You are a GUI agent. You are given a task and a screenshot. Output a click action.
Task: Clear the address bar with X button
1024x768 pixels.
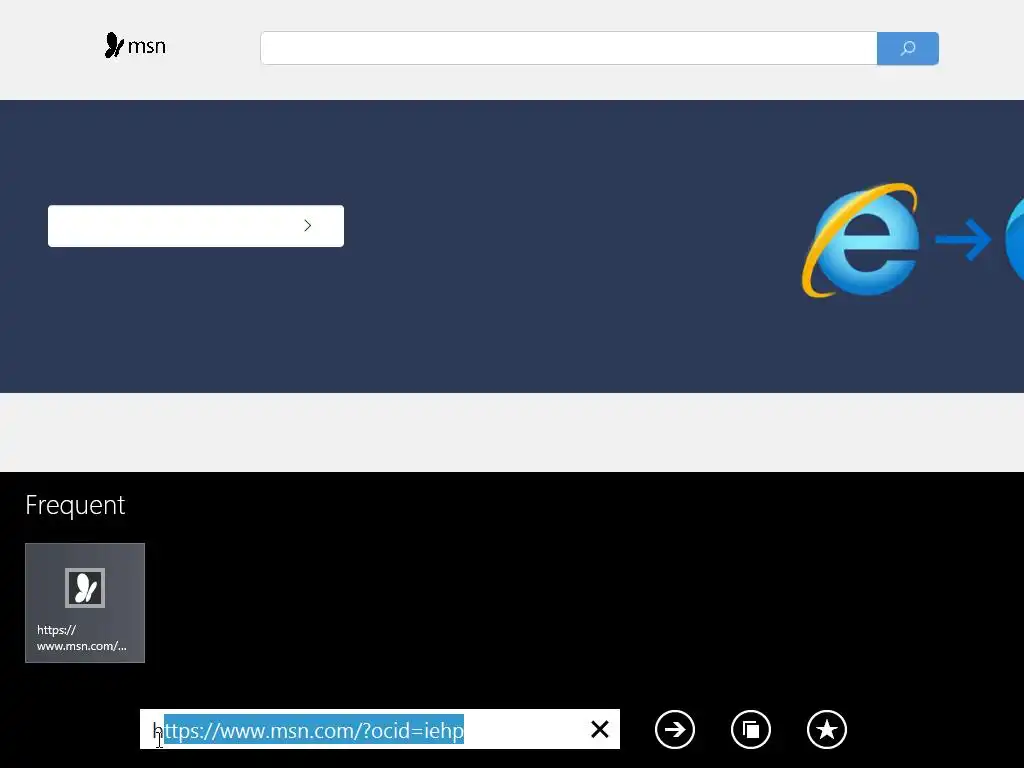[x=600, y=729]
